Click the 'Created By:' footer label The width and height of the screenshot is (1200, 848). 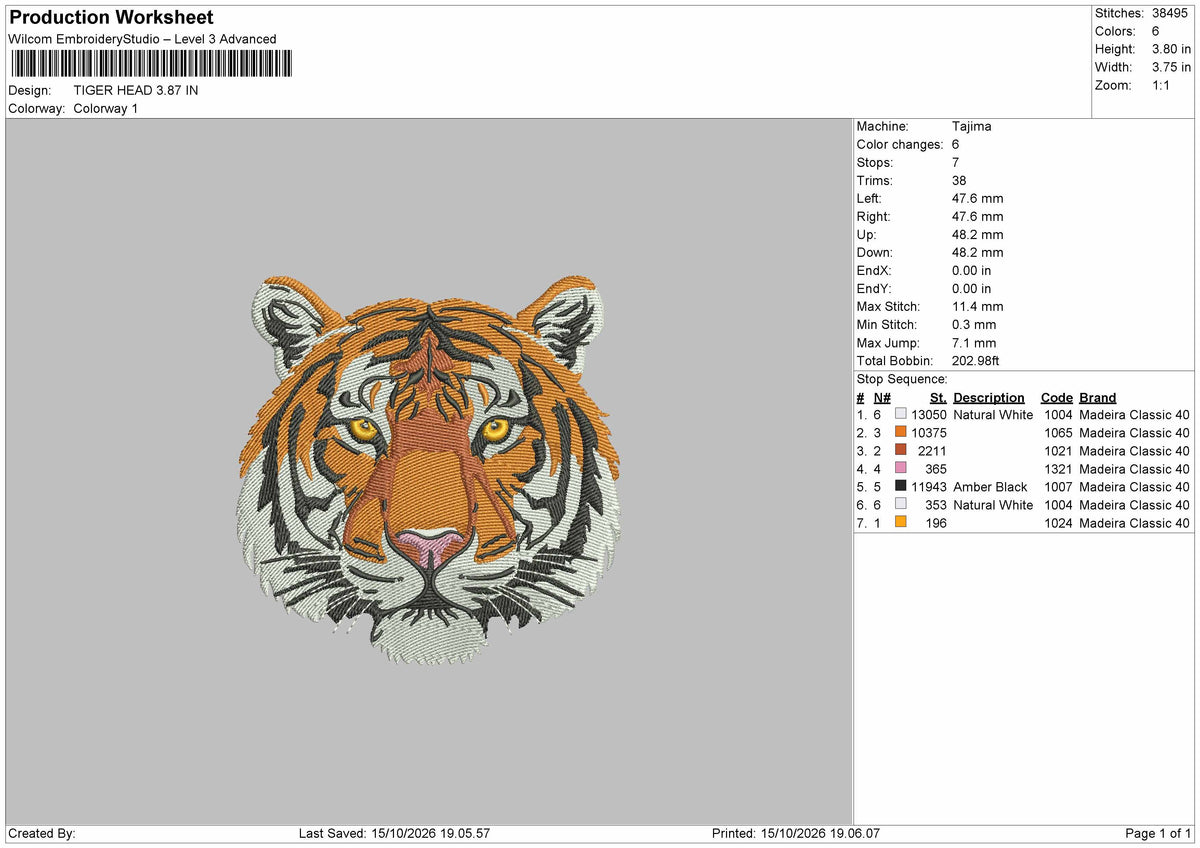[x=42, y=833]
